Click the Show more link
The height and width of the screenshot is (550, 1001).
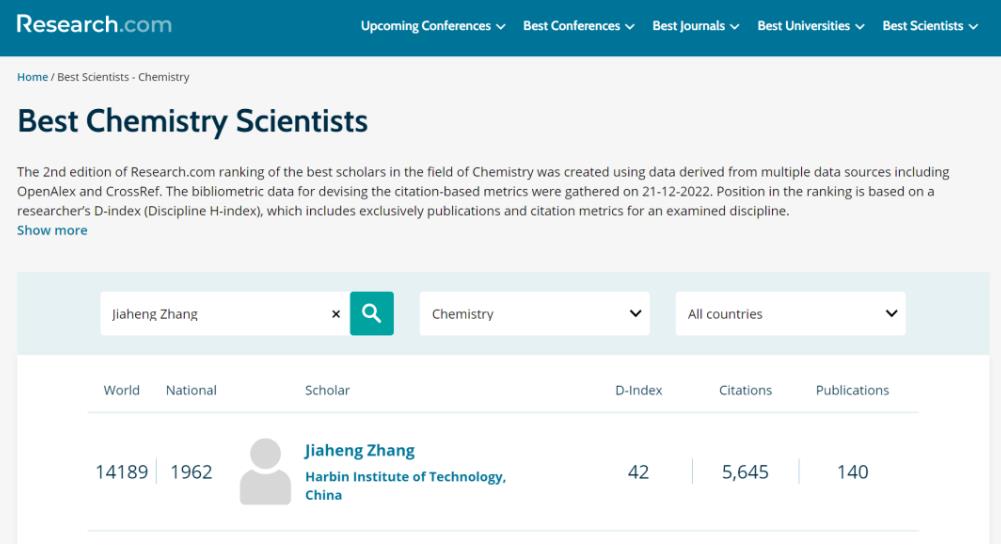click(52, 230)
